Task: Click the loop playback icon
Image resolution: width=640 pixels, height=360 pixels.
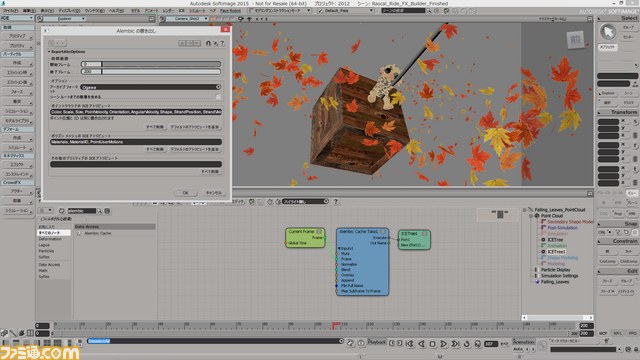Action: coord(467,344)
